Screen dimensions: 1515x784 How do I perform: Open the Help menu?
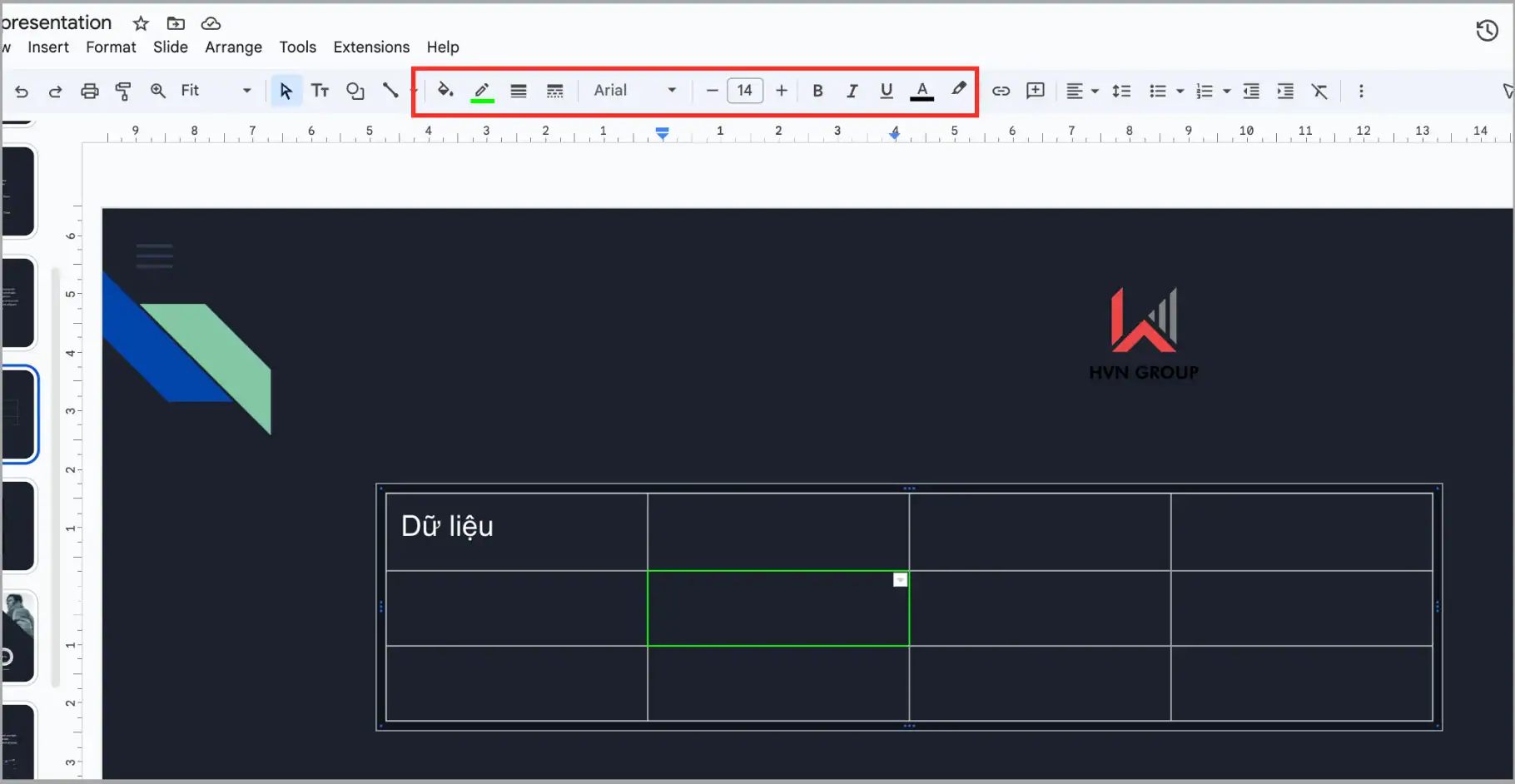[443, 47]
